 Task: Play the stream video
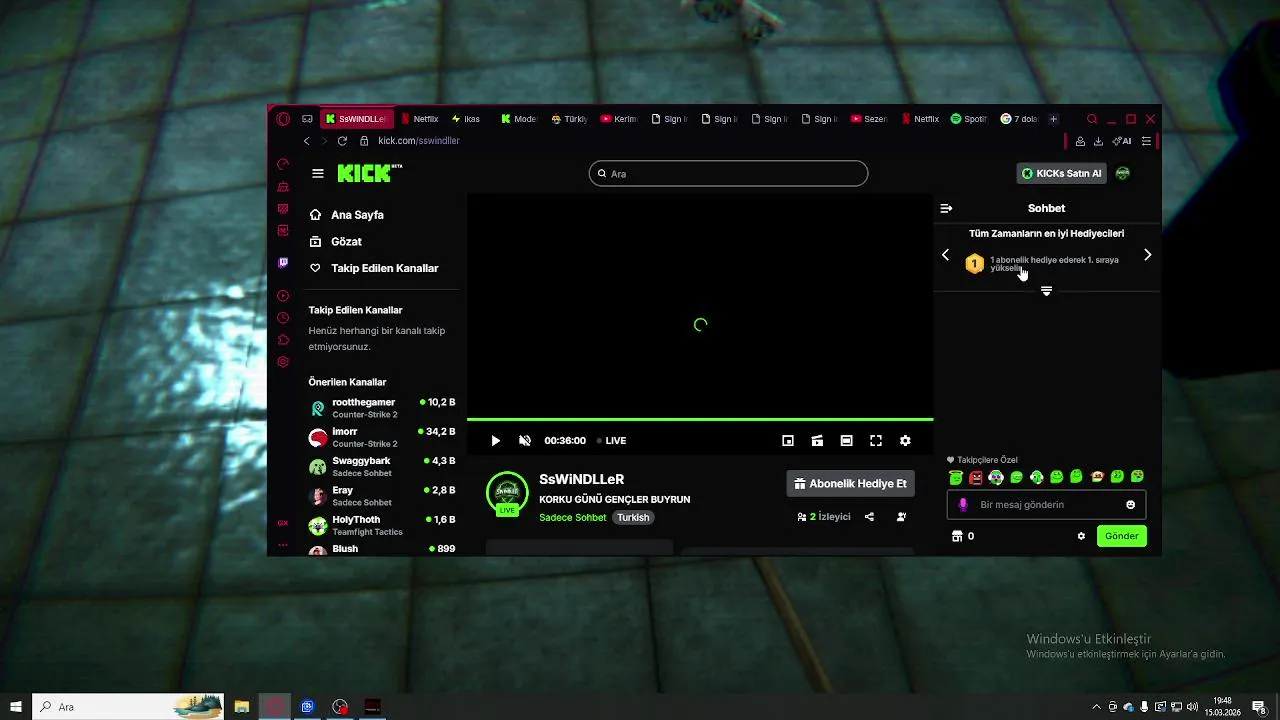[x=495, y=441]
